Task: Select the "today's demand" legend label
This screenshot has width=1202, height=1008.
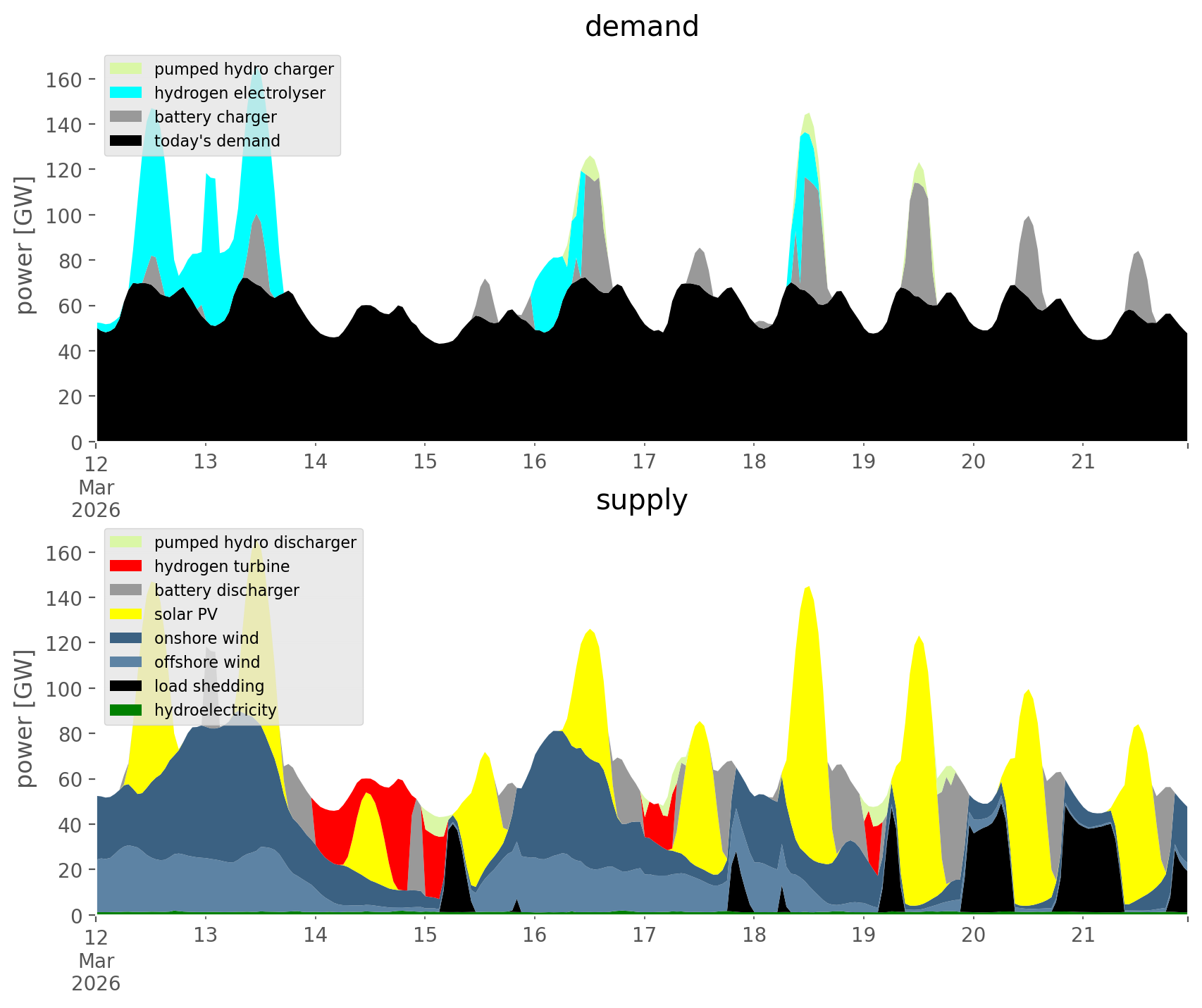Action: [x=217, y=141]
